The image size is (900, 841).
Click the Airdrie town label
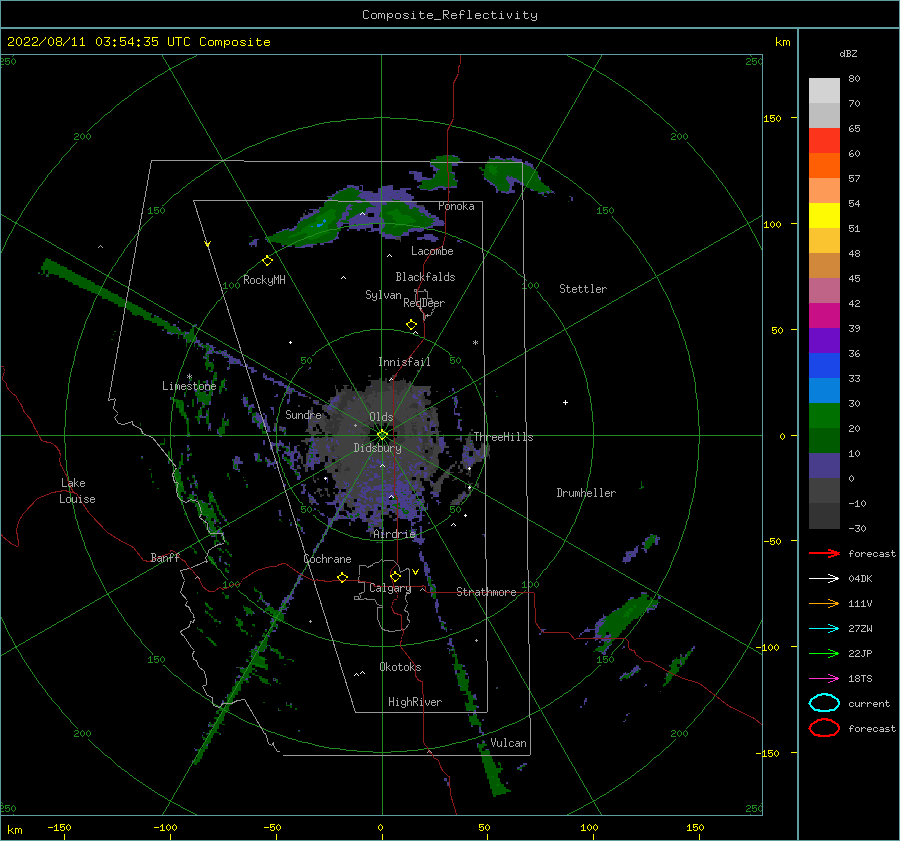[x=394, y=534]
